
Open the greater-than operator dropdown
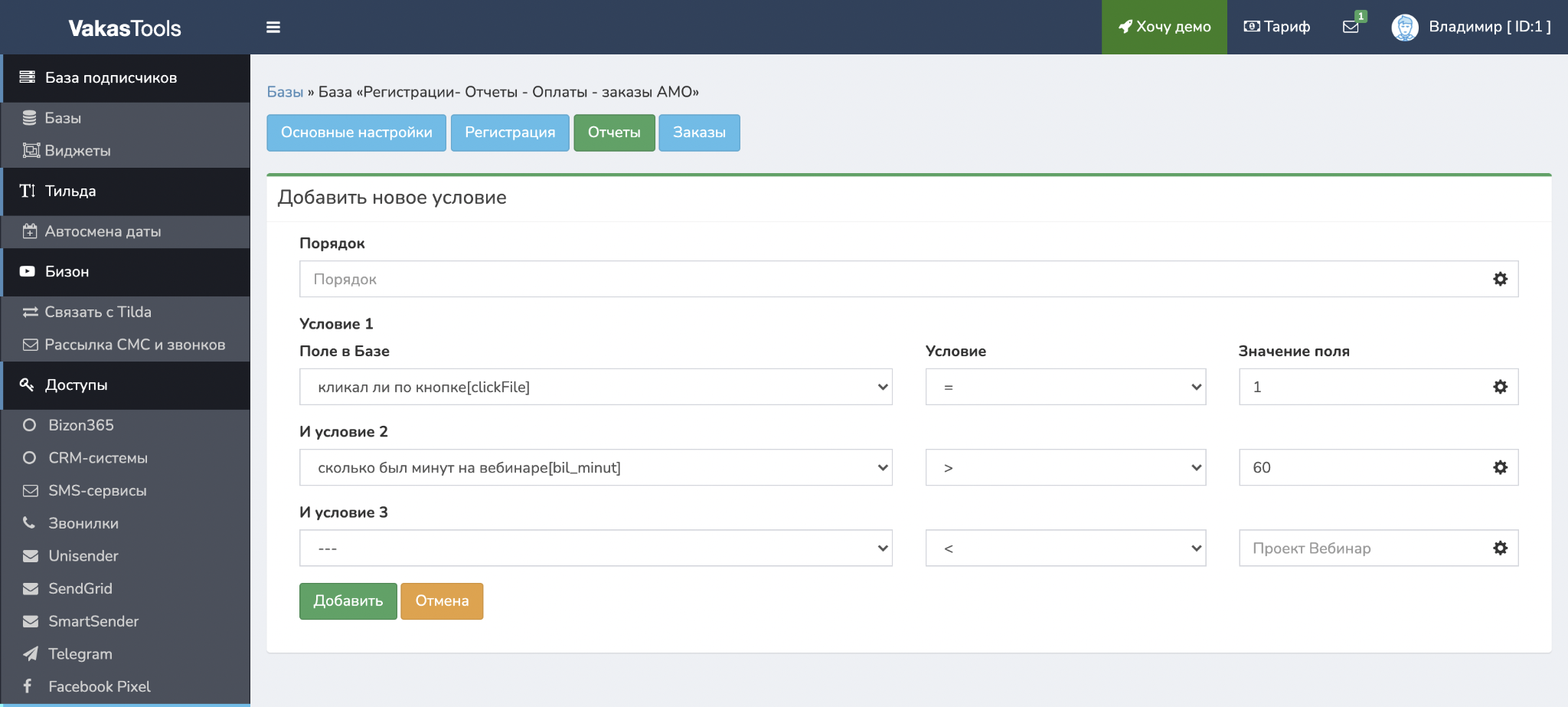click(x=1065, y=468)
